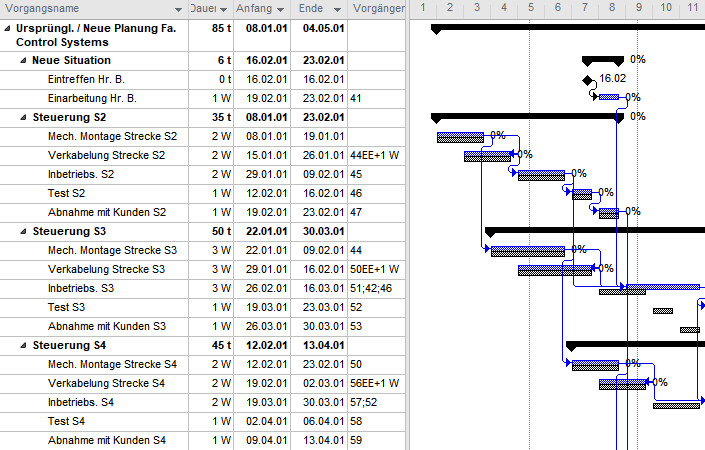This screenshot has width=705, height=450.
Task: Click the Mech. Montage Strecke S2 Gantt bar
Action: tap(459, 137)
